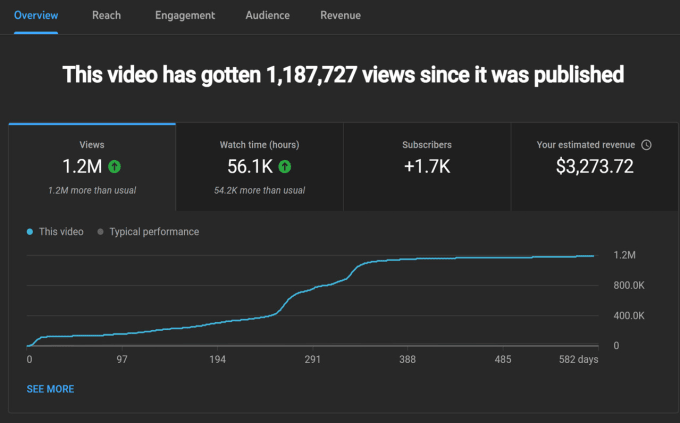Click the 291 day axis label
The height and width of the screenshot is (423, 680).
coord(312,360)
